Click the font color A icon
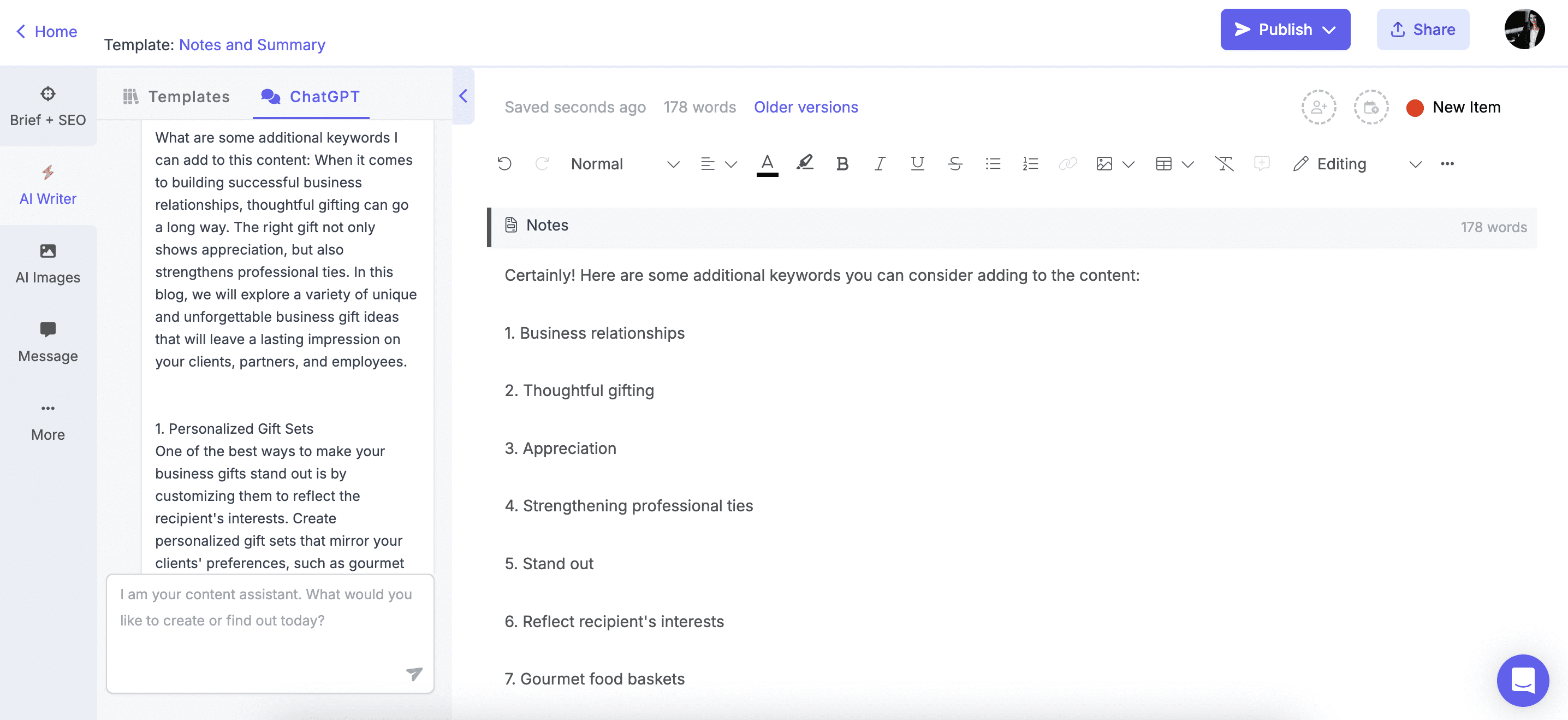Image resolution: width=1568 pixels, height=720 pixels. [x=767, y=164]
